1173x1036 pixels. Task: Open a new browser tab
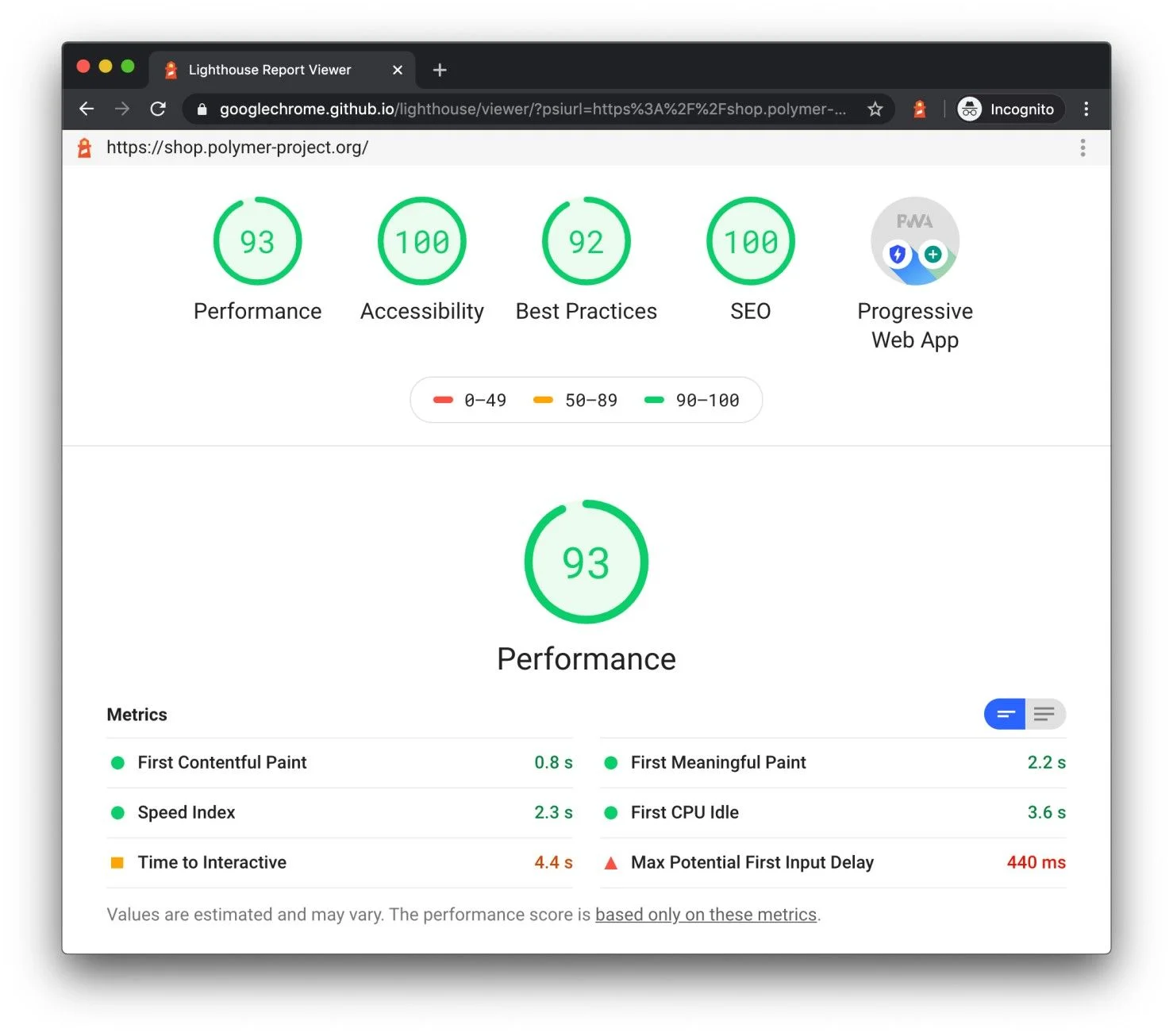440,70
